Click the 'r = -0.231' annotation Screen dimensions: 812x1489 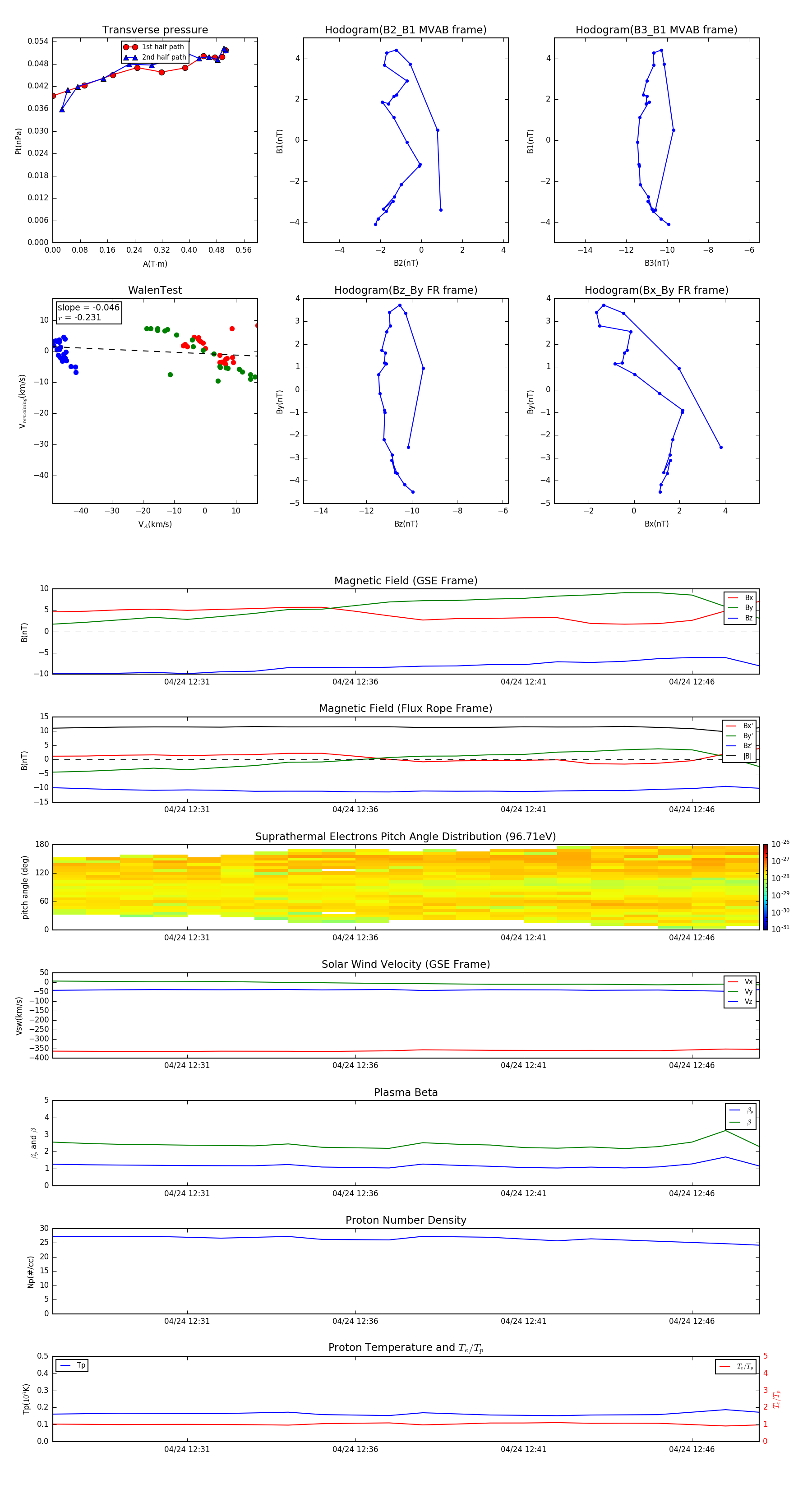[x=80, y=317]
